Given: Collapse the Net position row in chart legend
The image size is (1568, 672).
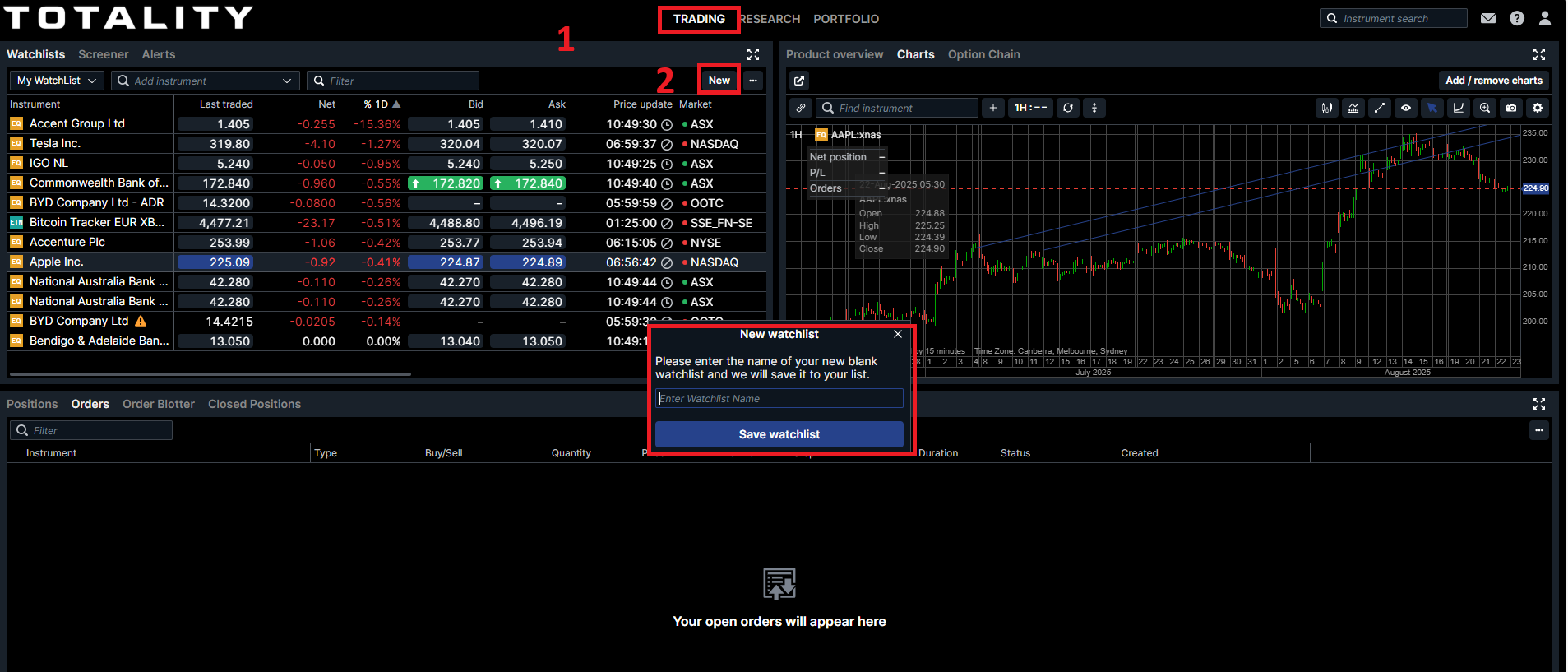Looking at the screenshot, I should tap(881, 157).
